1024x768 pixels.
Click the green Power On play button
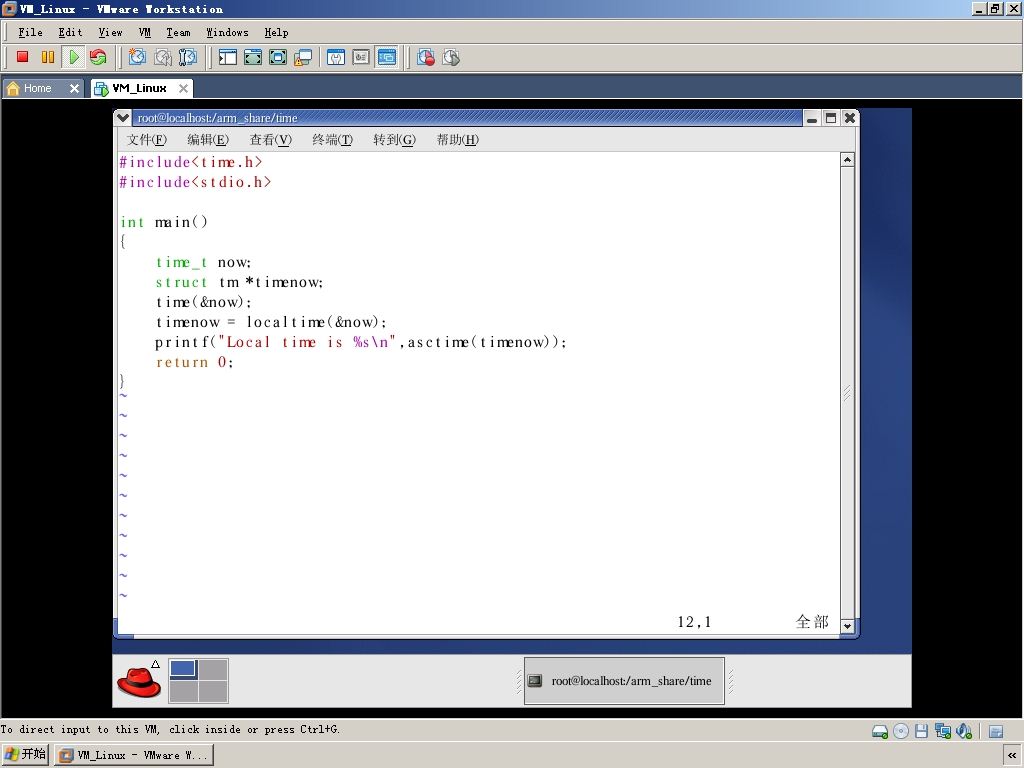pos(73,57)
